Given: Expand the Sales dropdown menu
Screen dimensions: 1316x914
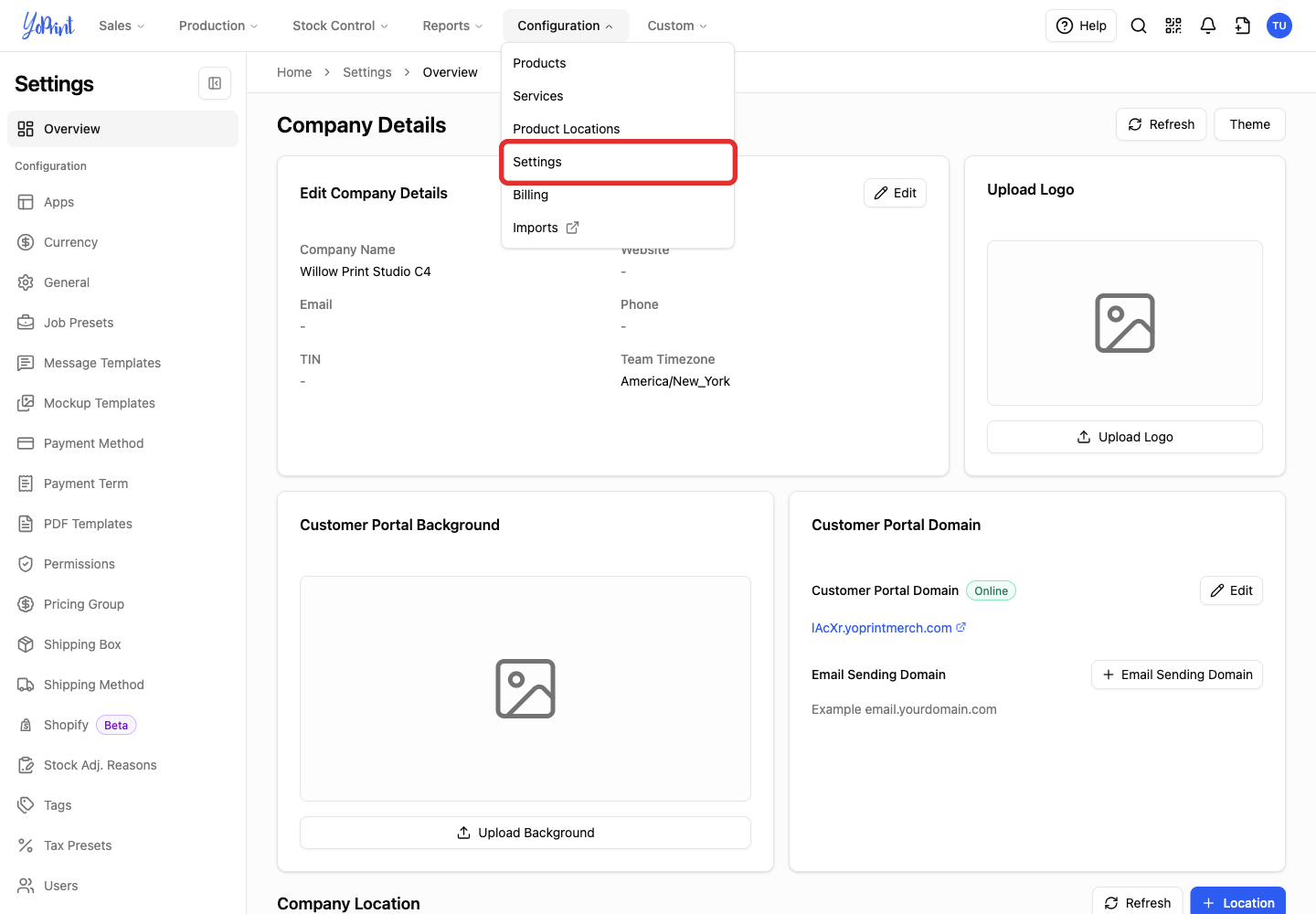Looking at the screenshot, I should (122, 26).
